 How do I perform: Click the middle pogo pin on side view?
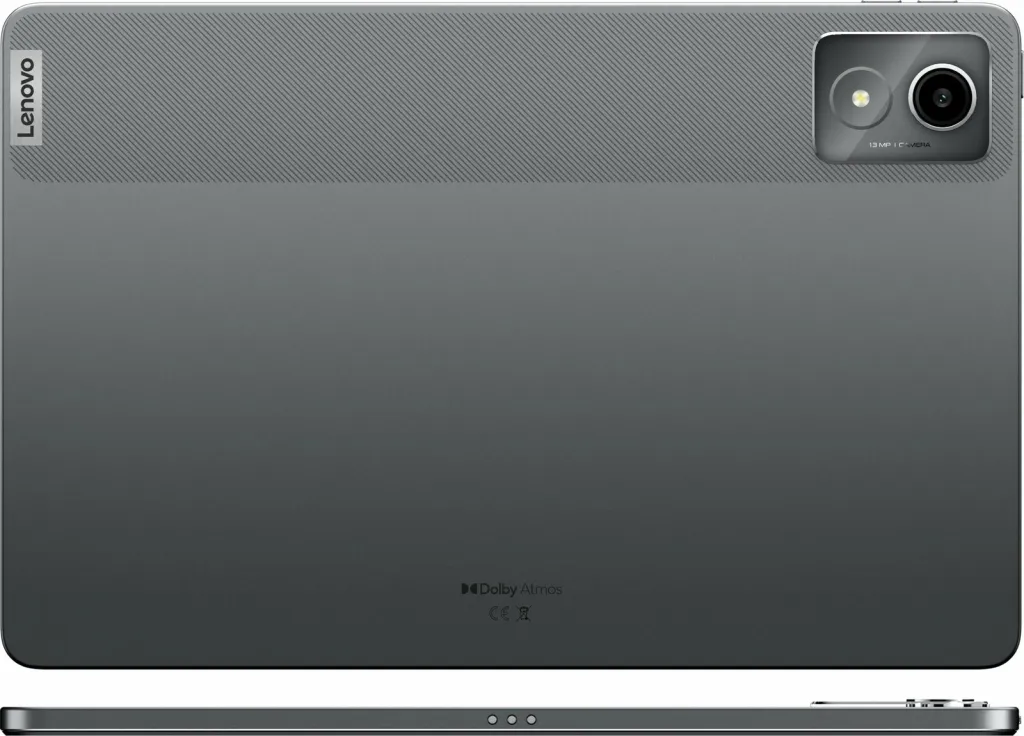tap(512, 720)
